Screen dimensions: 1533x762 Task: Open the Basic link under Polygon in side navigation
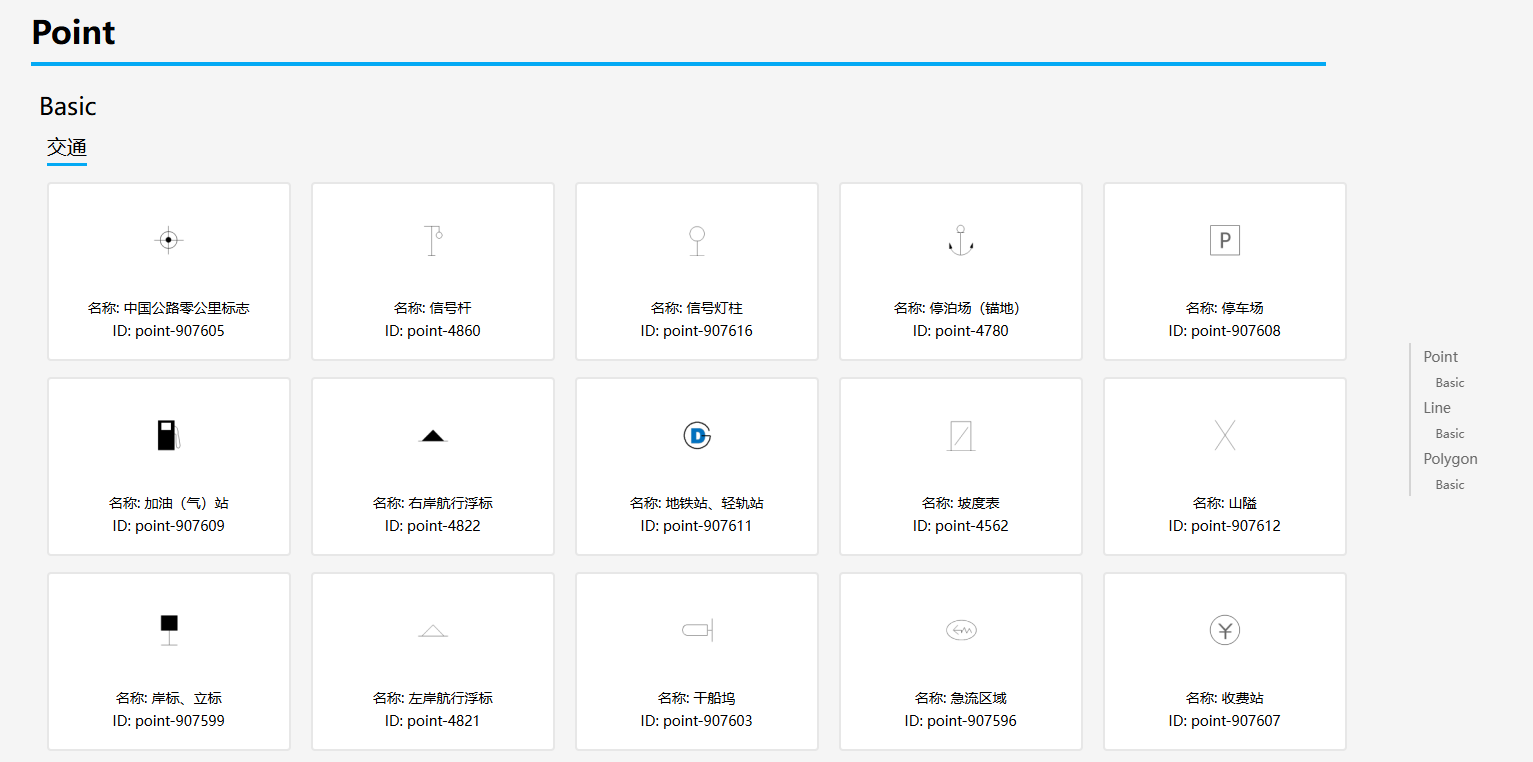[1450, 485]
